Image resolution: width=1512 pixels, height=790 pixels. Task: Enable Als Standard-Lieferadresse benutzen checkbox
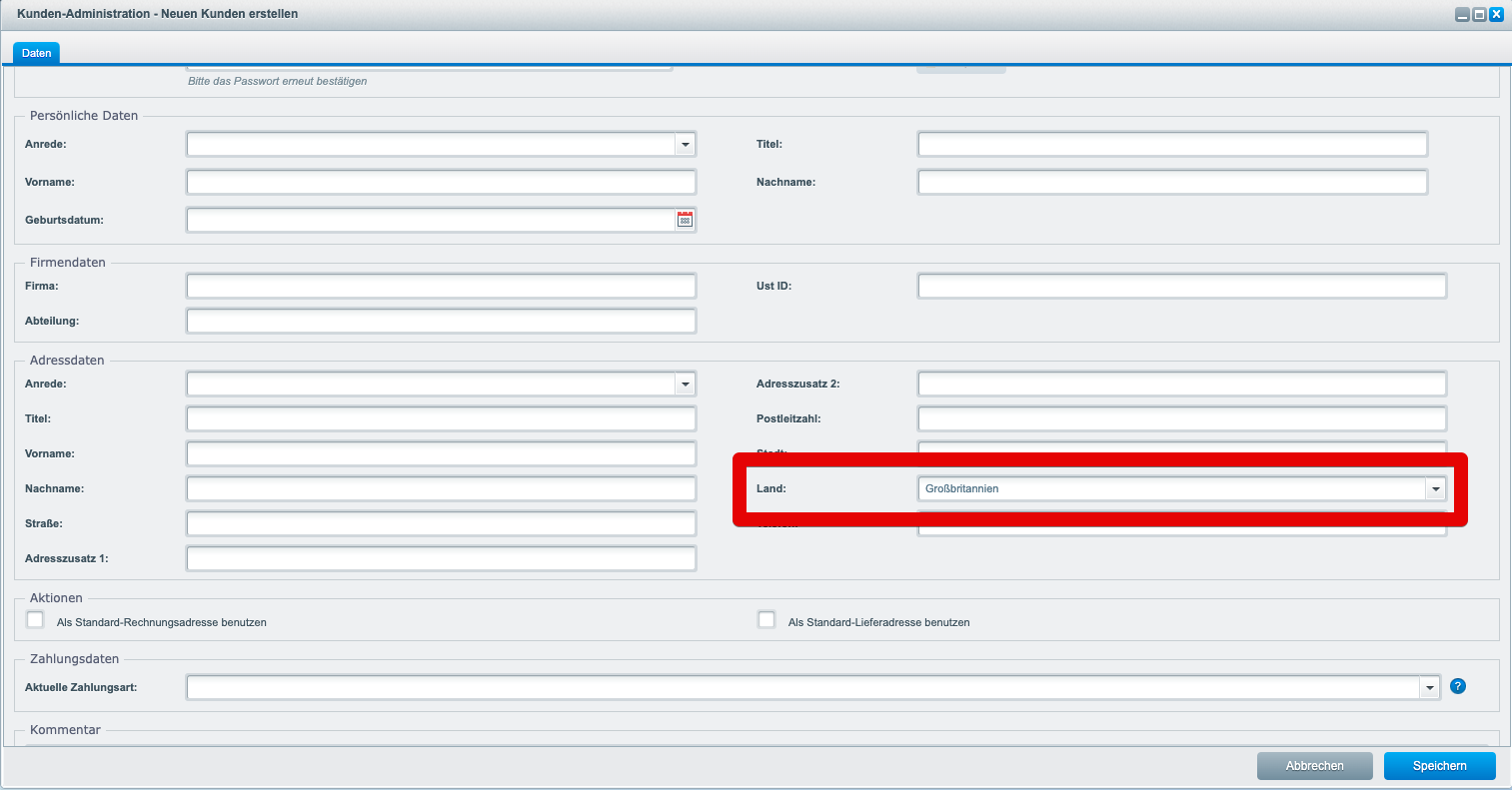766,620
